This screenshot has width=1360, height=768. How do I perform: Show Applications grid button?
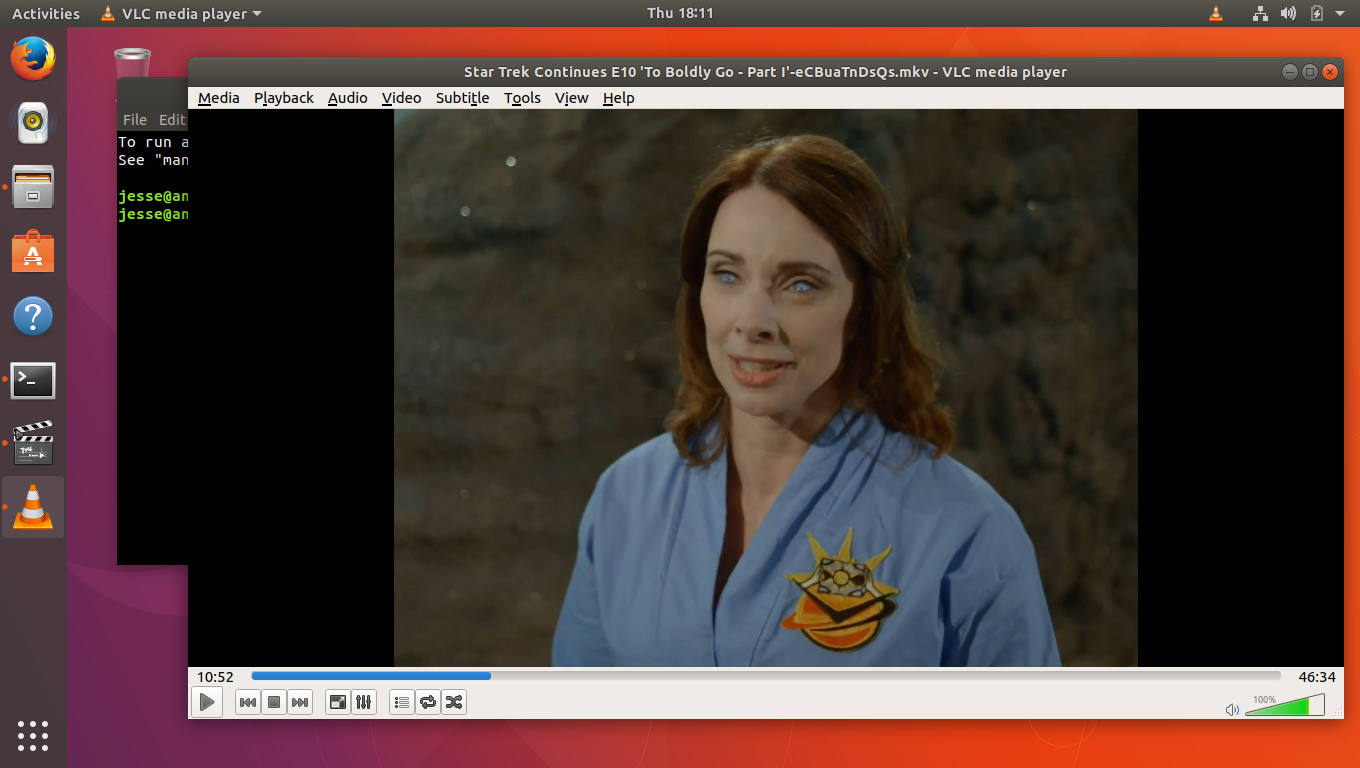[33, 735]
